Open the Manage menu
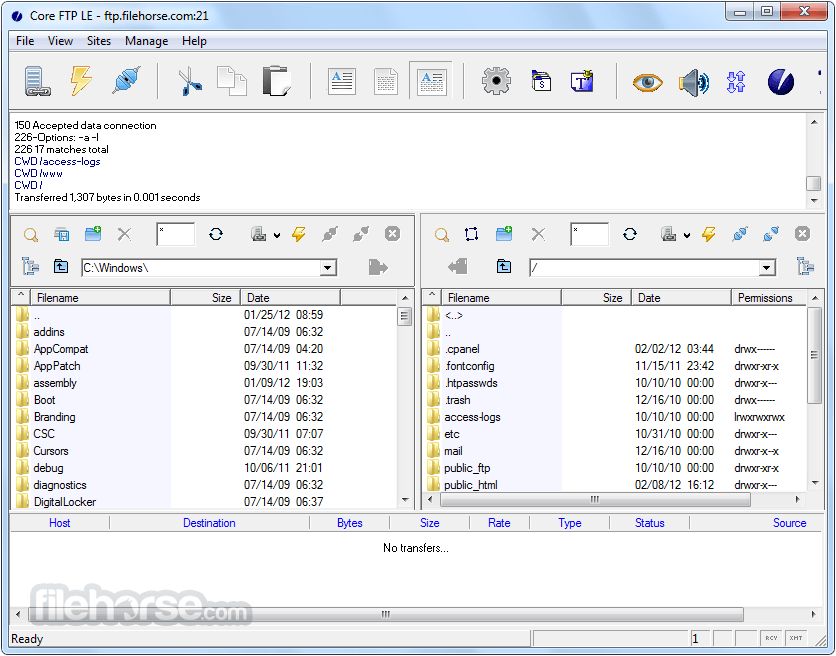836x656 pixels. tap(147, 41)
